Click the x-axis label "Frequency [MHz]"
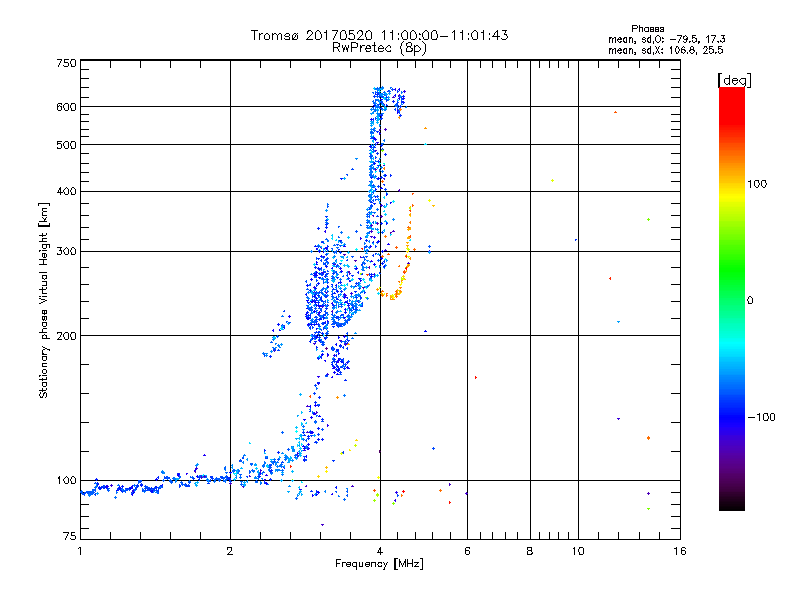The width and height of the screenshot is (800, 600). pos(379,564)
